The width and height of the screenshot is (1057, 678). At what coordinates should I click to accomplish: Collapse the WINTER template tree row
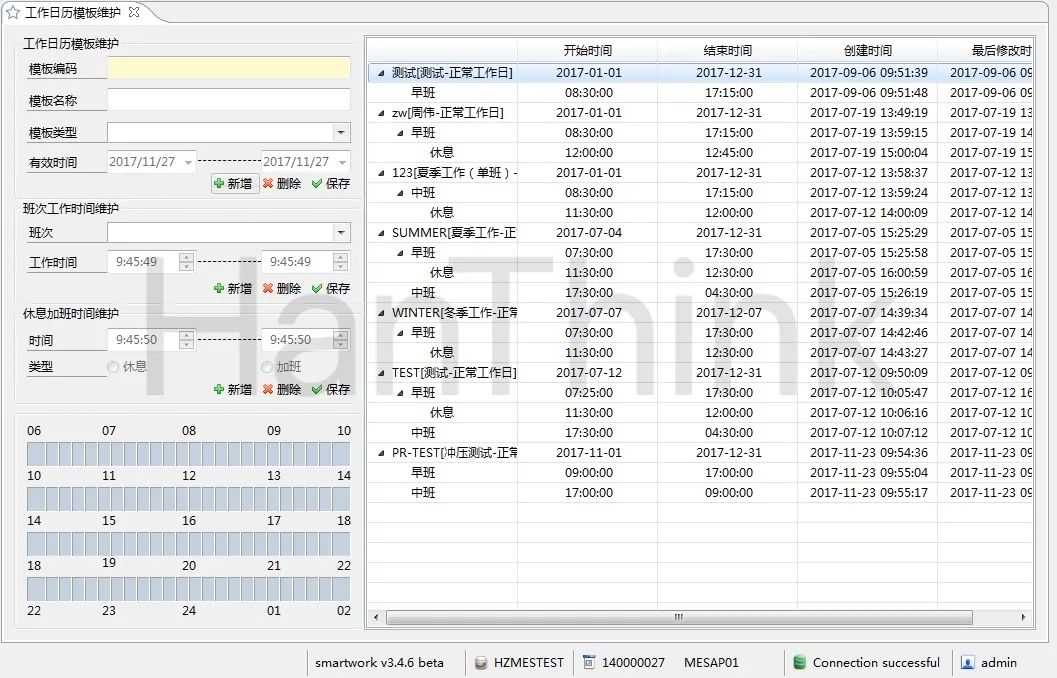click(x=382, y=313)
